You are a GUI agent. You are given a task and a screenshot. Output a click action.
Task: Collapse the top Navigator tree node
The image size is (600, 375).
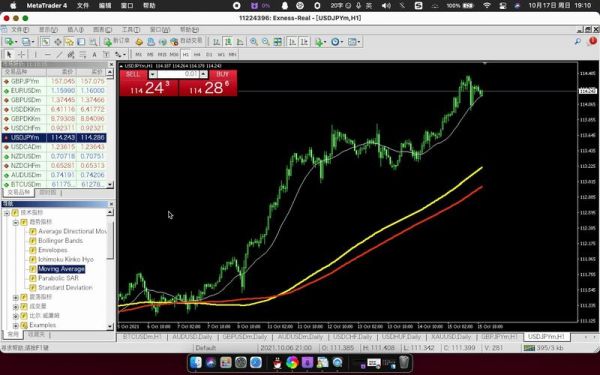[7, 213]
